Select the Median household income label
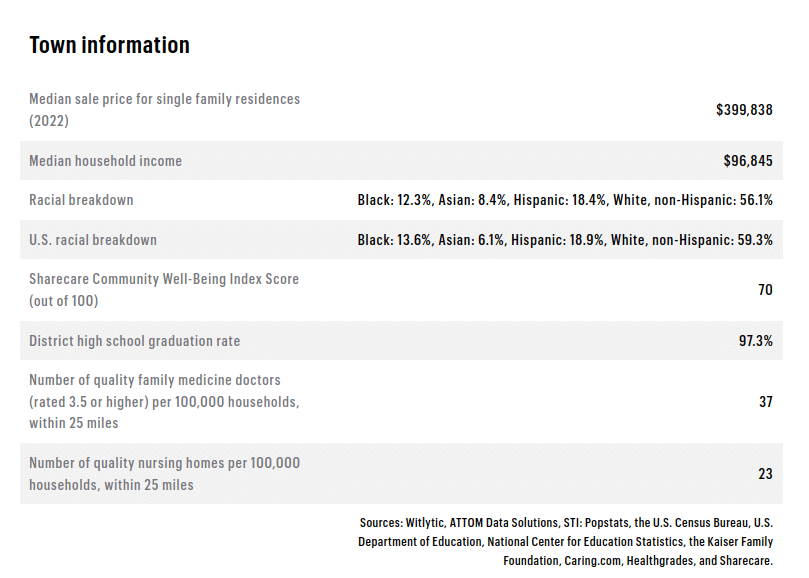809x578 pixels. (105, 161)
